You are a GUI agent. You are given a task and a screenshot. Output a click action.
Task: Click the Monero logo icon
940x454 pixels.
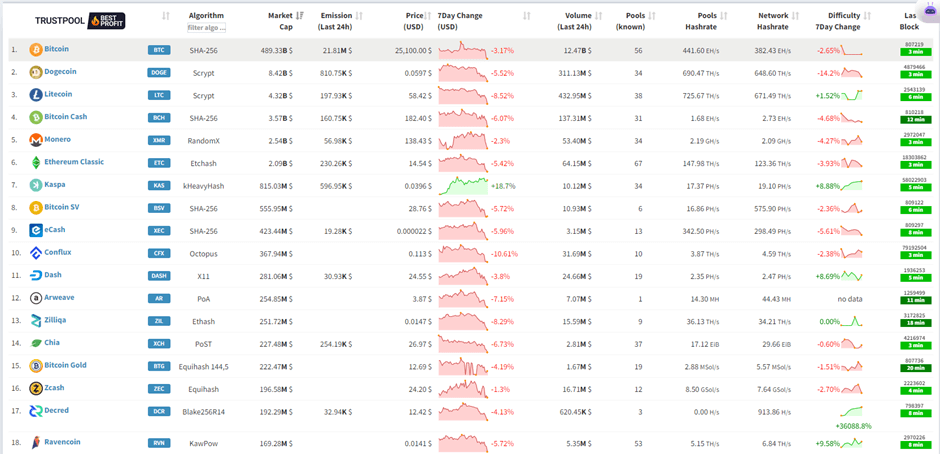[x=36, y=140]
